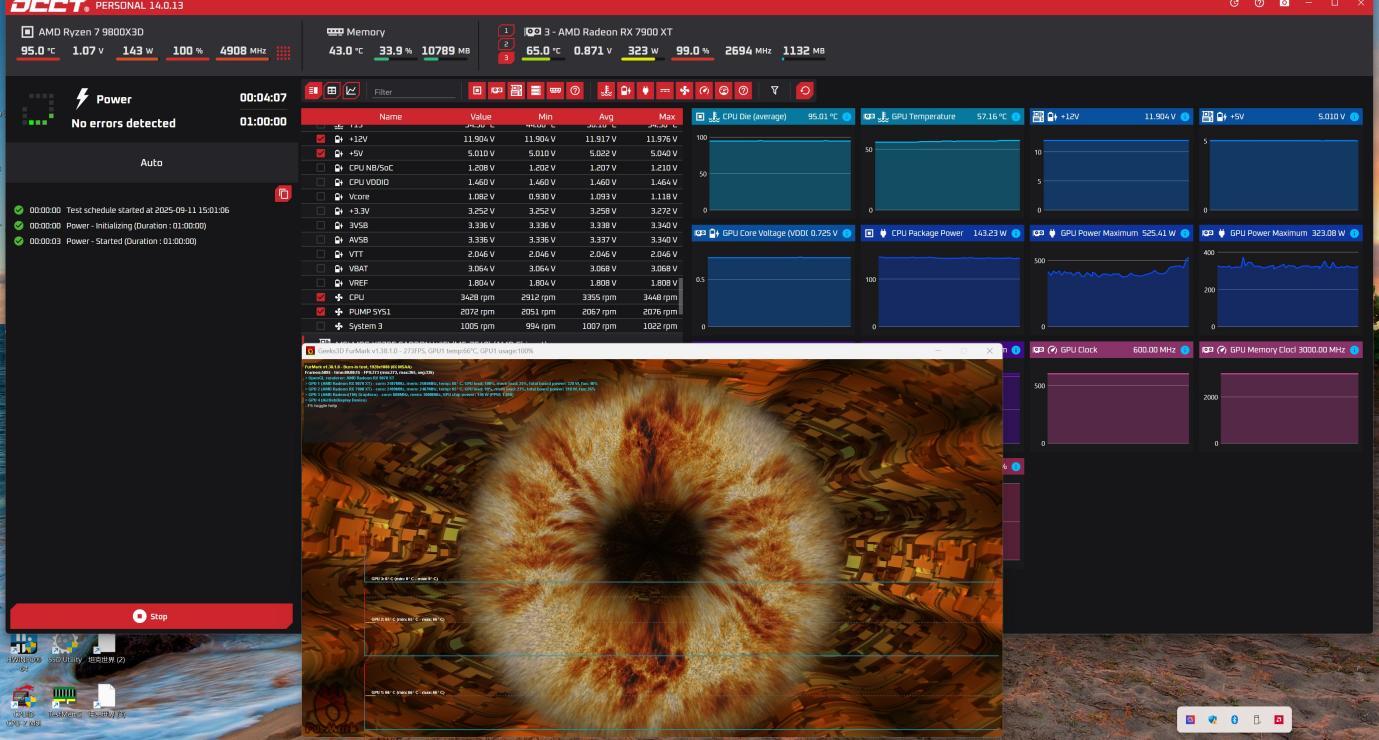Click the Bluetooth icon in system tray
This screenshot has width=1379, height=740.
(1234, 719)
